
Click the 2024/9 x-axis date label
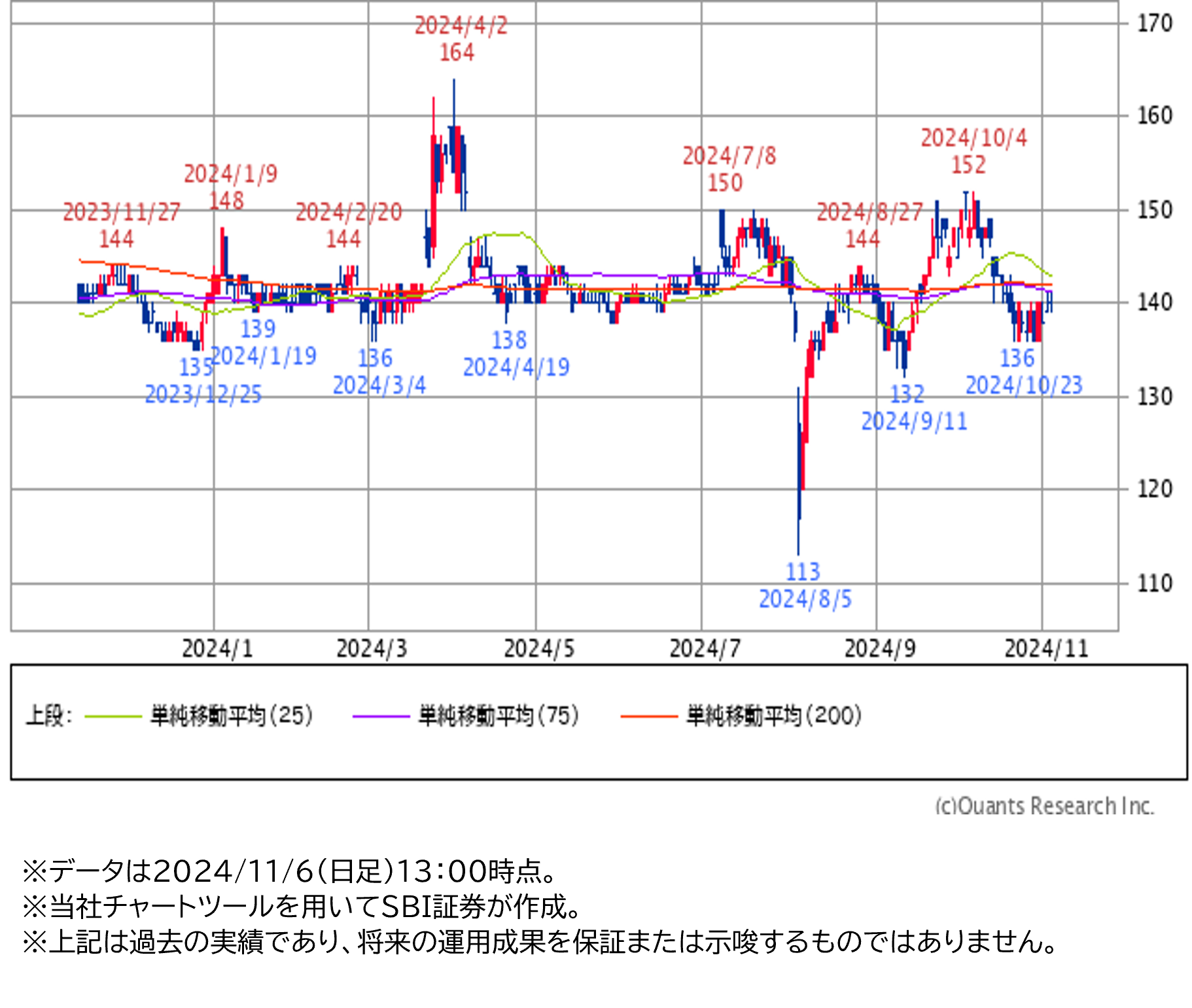coord(880,649)
